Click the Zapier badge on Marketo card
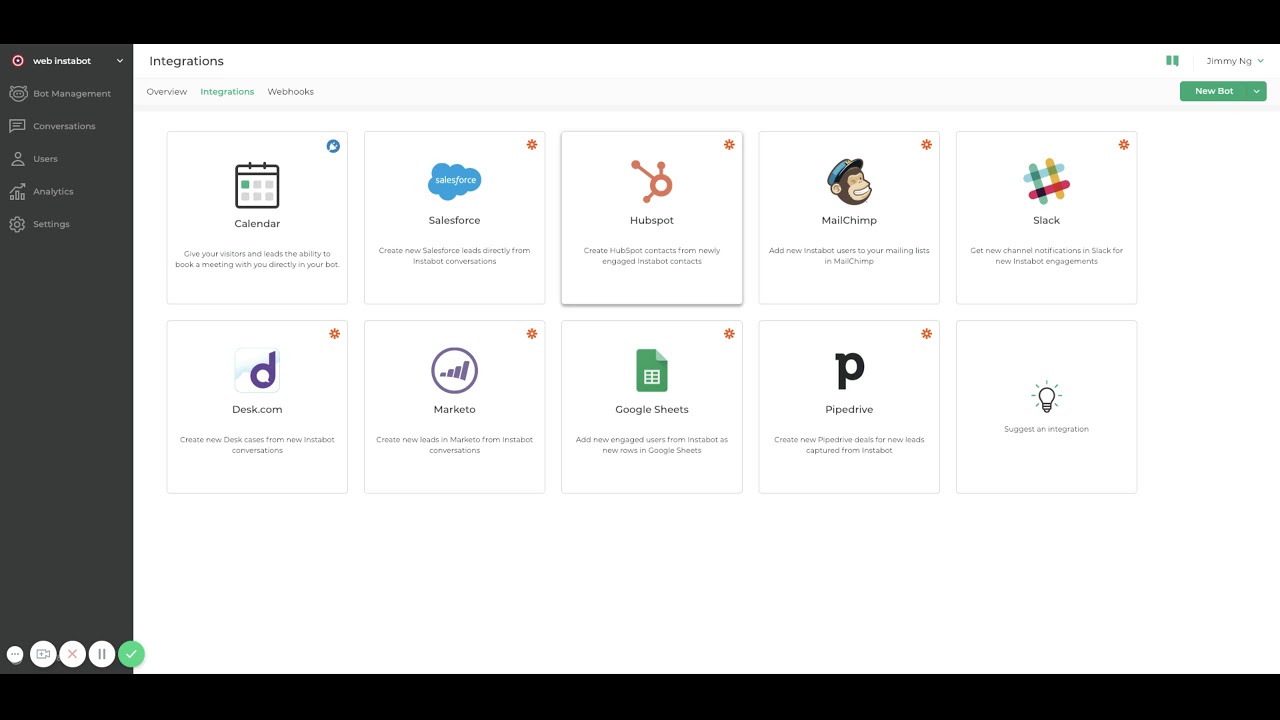Image resolution: width=1280 pixels, height=720 pixels. click(532, 334)
